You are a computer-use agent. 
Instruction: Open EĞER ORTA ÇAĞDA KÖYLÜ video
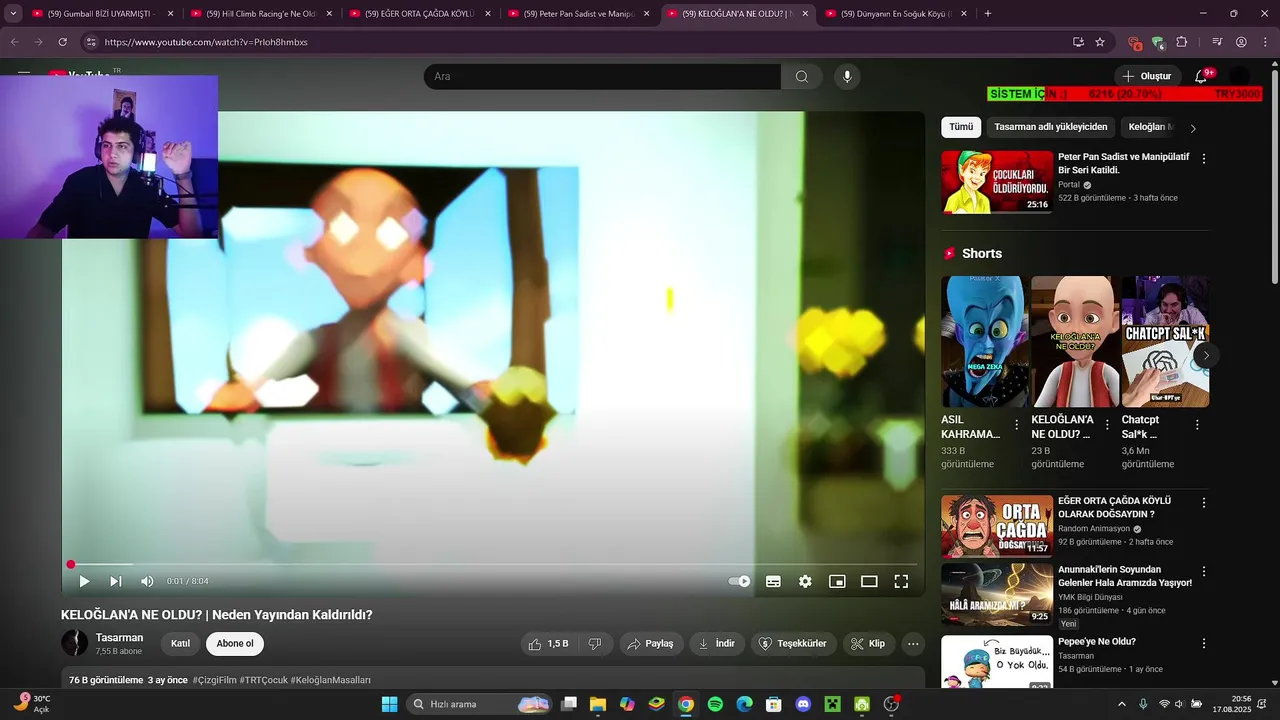[997, 526]
